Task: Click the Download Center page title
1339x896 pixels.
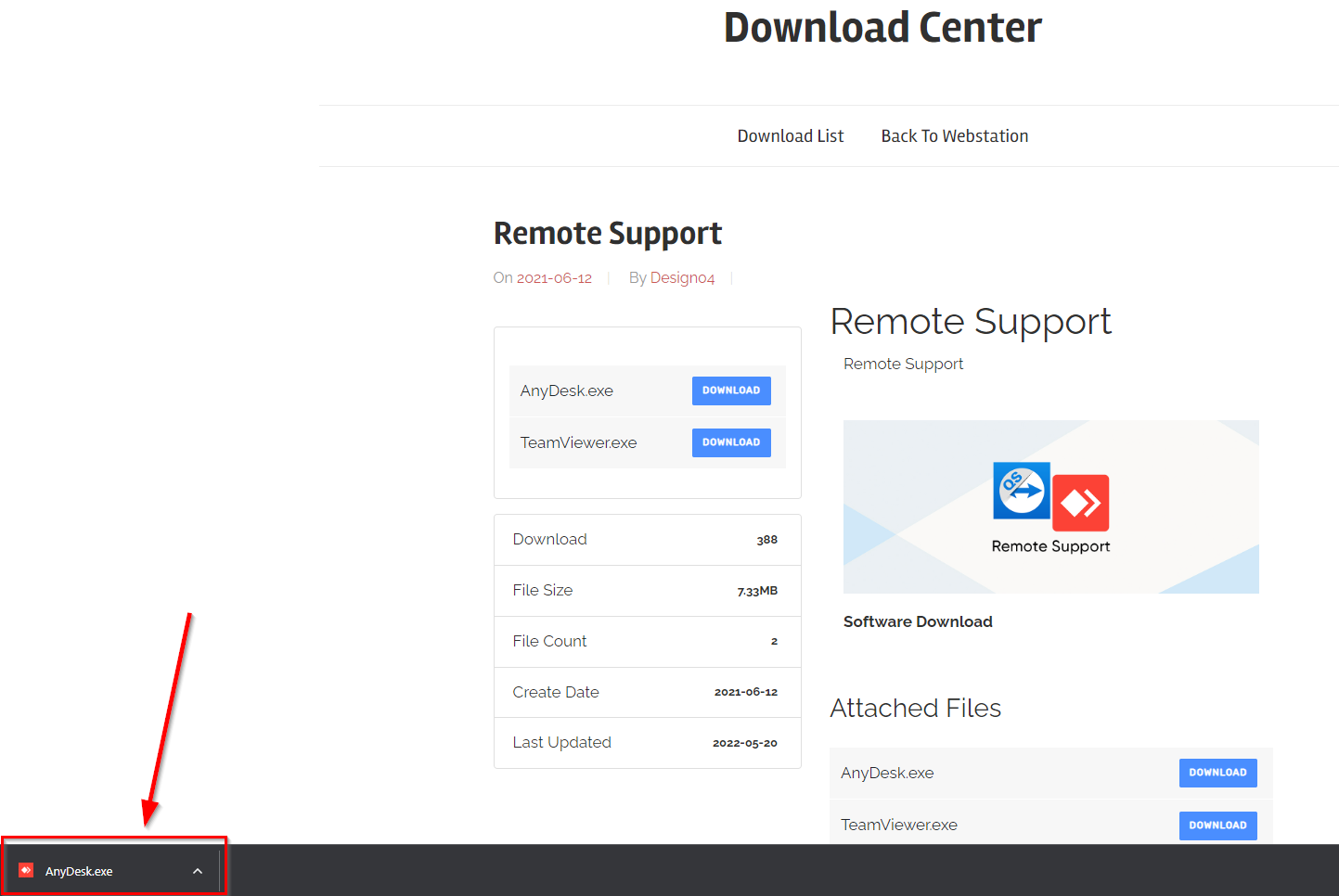Action: pyautogui.click(x=882, y=27)
